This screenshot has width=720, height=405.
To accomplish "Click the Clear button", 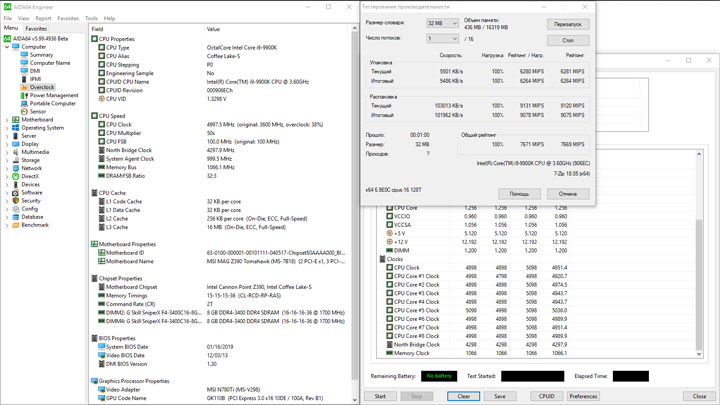I will 463,396.
